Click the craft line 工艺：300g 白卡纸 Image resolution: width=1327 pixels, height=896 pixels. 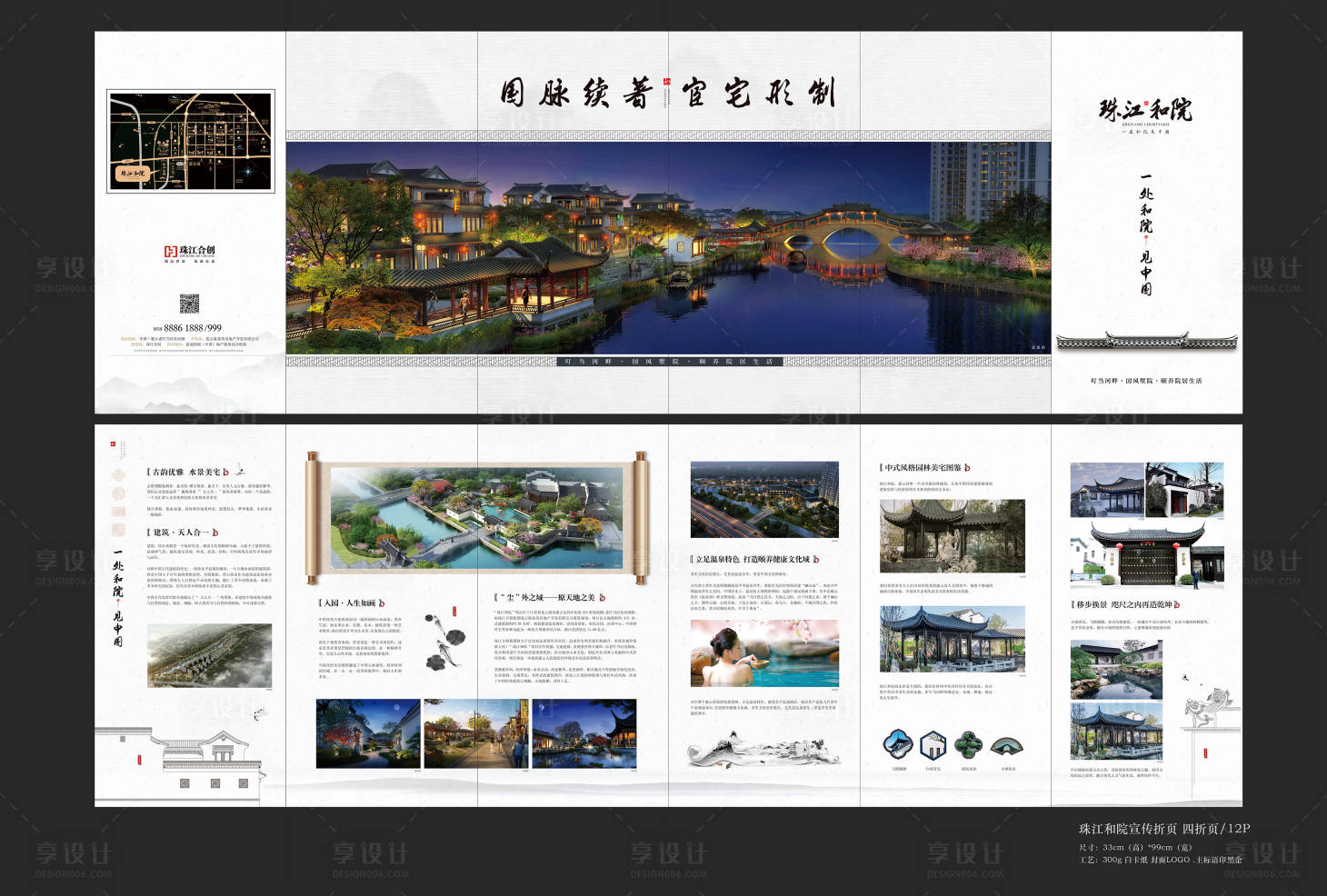[x=1113, y=860]
